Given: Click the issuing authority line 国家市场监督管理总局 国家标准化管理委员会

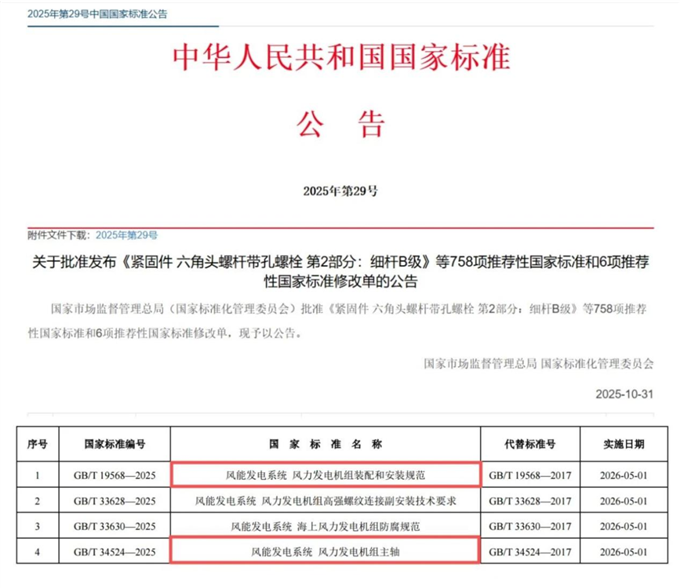Looking at the screenshot, I should coord(538,364).
